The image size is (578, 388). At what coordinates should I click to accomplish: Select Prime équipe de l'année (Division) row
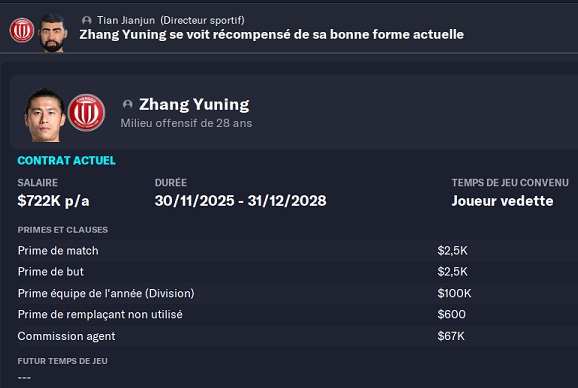click(297, 293)
